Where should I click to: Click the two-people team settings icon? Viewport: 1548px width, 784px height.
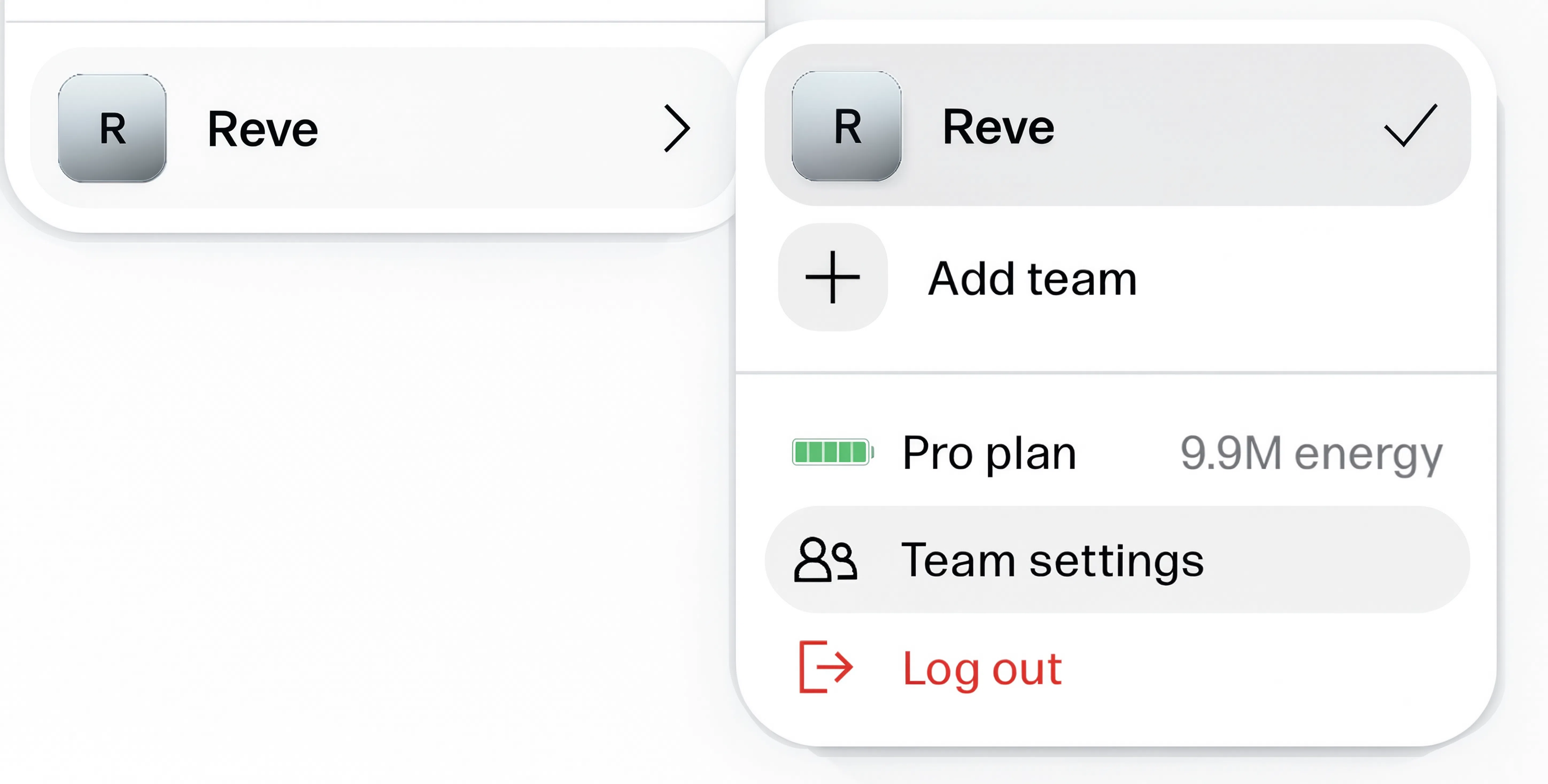(826, 560)
